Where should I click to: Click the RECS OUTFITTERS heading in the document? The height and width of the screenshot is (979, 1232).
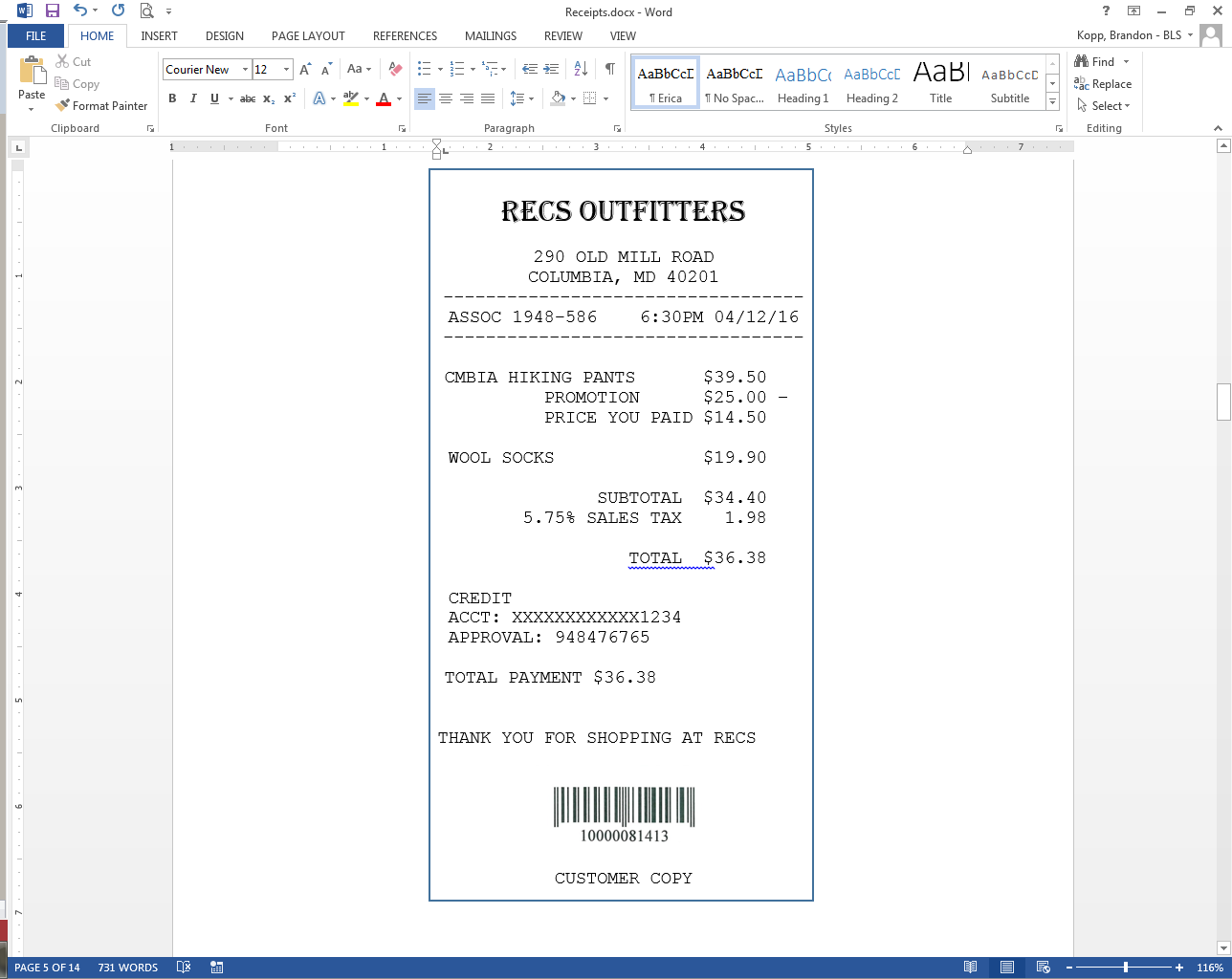point(623,211)
